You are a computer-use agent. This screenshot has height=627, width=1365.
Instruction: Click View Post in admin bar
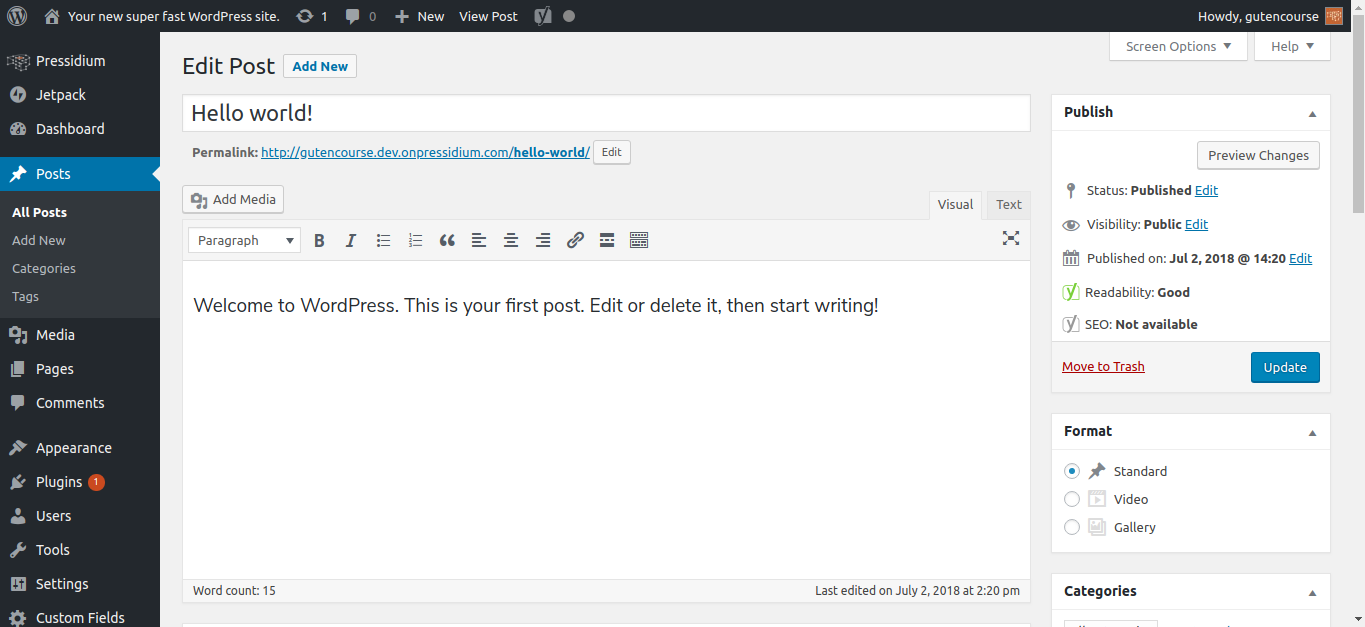tap(488, 16)
